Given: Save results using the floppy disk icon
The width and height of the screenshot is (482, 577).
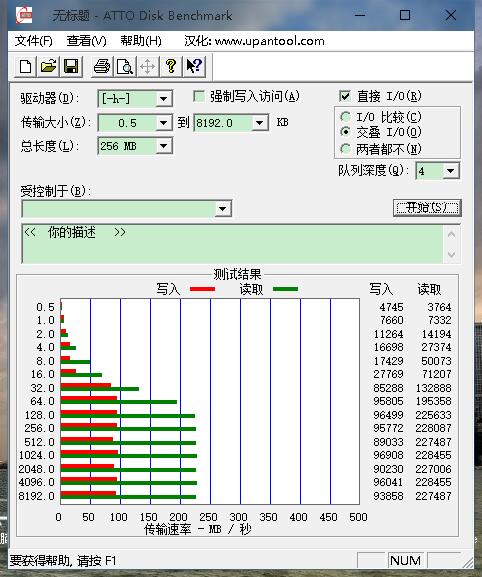Looking at the screenshot, I should 71,66.
